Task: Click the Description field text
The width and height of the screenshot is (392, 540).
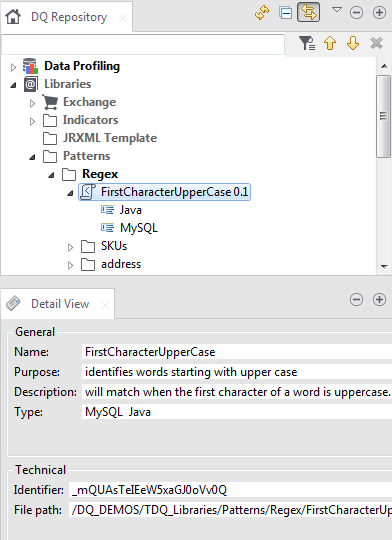Action: coord(238,392)
